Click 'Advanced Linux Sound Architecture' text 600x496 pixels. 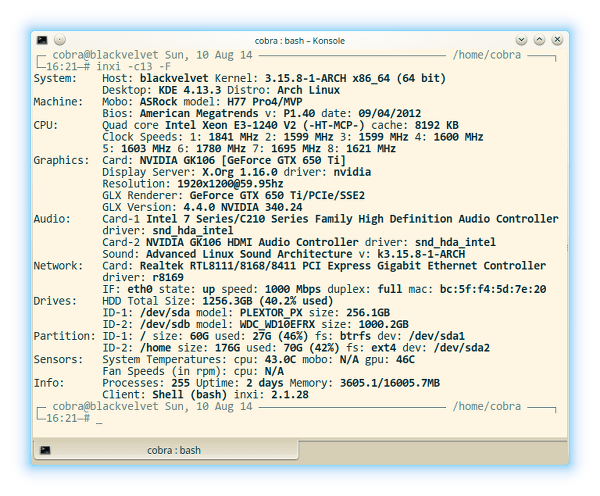tap(249, 254)
